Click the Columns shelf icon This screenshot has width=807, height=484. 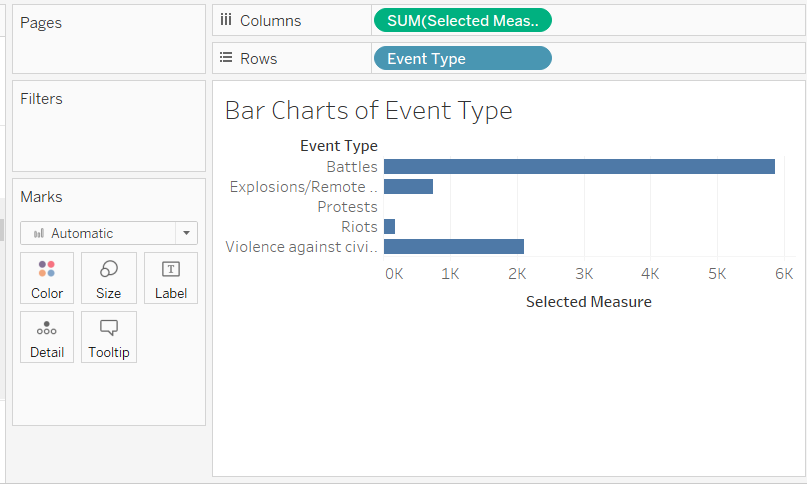pyautogui.click(x=226, y=21)
